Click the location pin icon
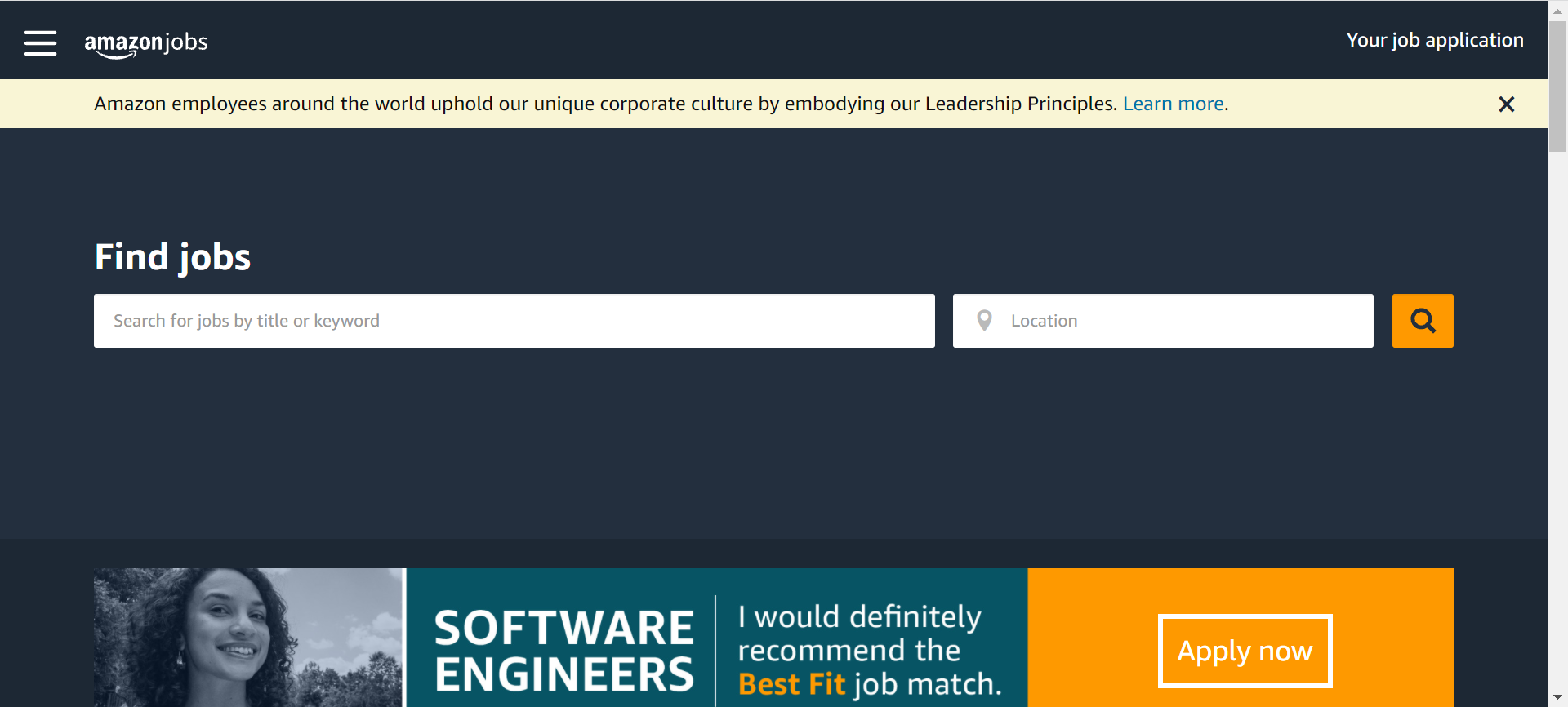1568x707 pixels. click(984, 321)
